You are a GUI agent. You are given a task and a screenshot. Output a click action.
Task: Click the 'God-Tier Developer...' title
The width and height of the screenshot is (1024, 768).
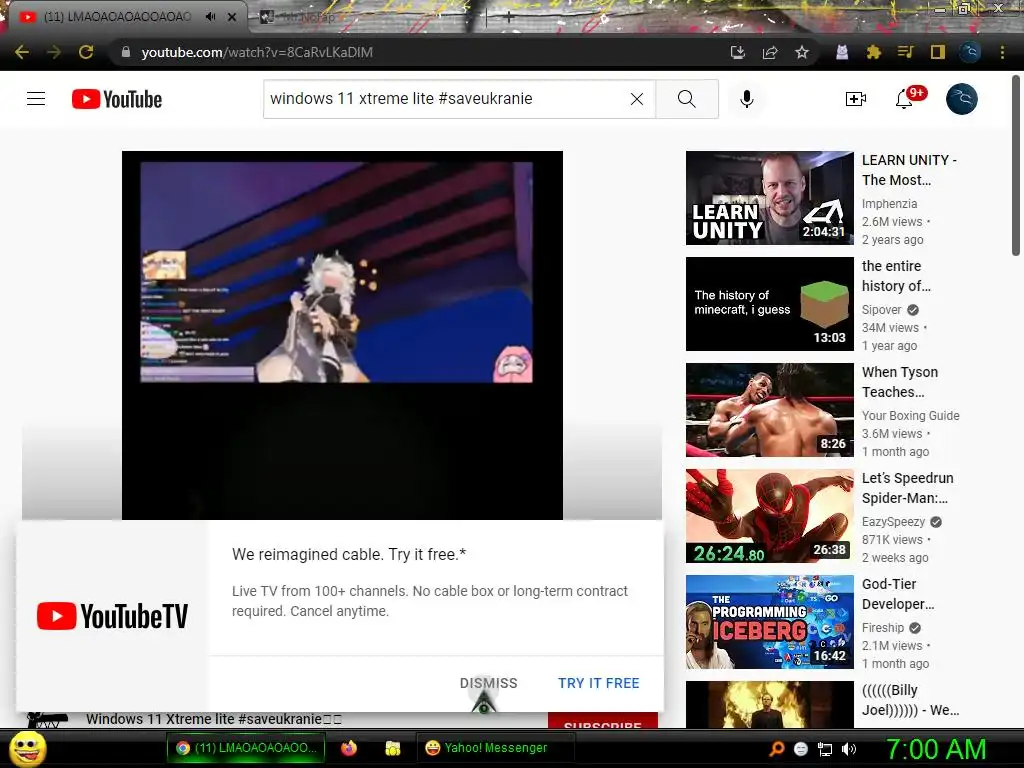coord(898,594)
